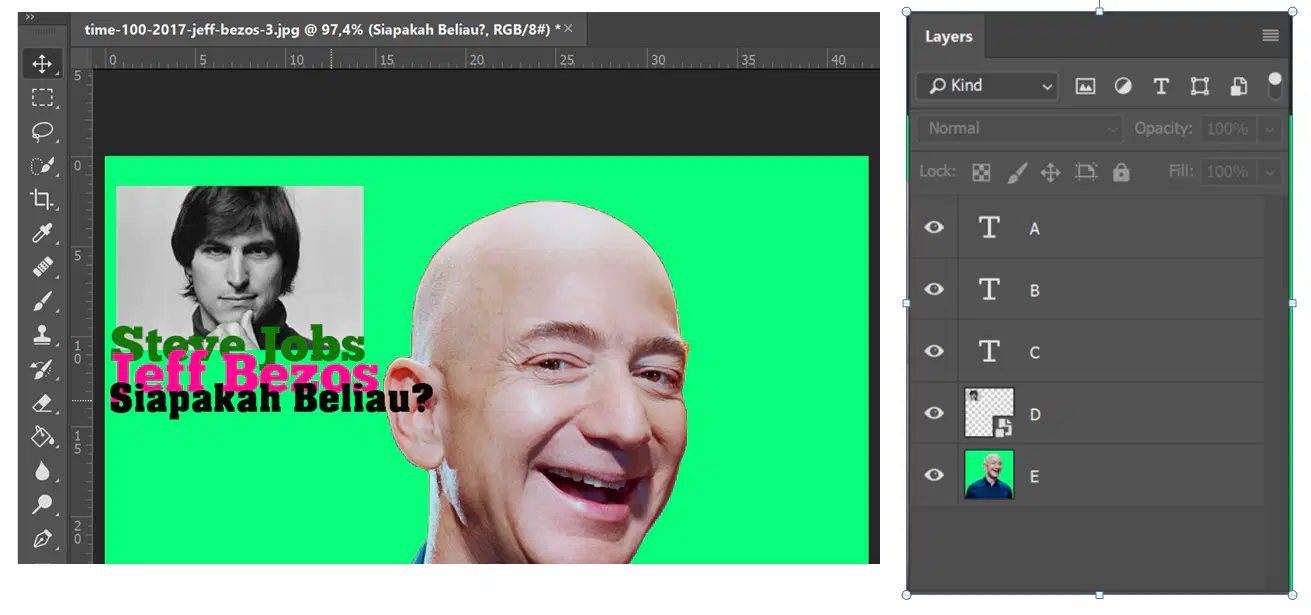Image resolution: width=1311 pixels, height=615 pixels.
Task: Filter layers by type layers icon
Action: pos(1161,86)
